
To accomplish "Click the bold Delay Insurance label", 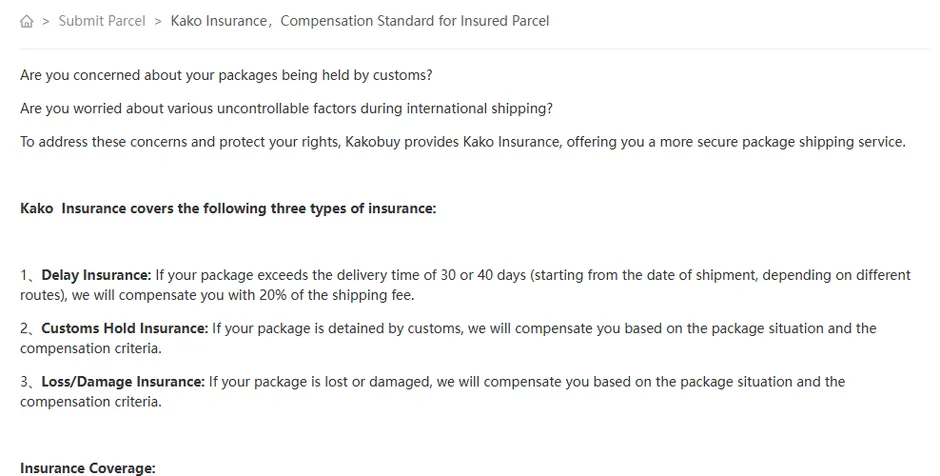I will pos(96,275).
